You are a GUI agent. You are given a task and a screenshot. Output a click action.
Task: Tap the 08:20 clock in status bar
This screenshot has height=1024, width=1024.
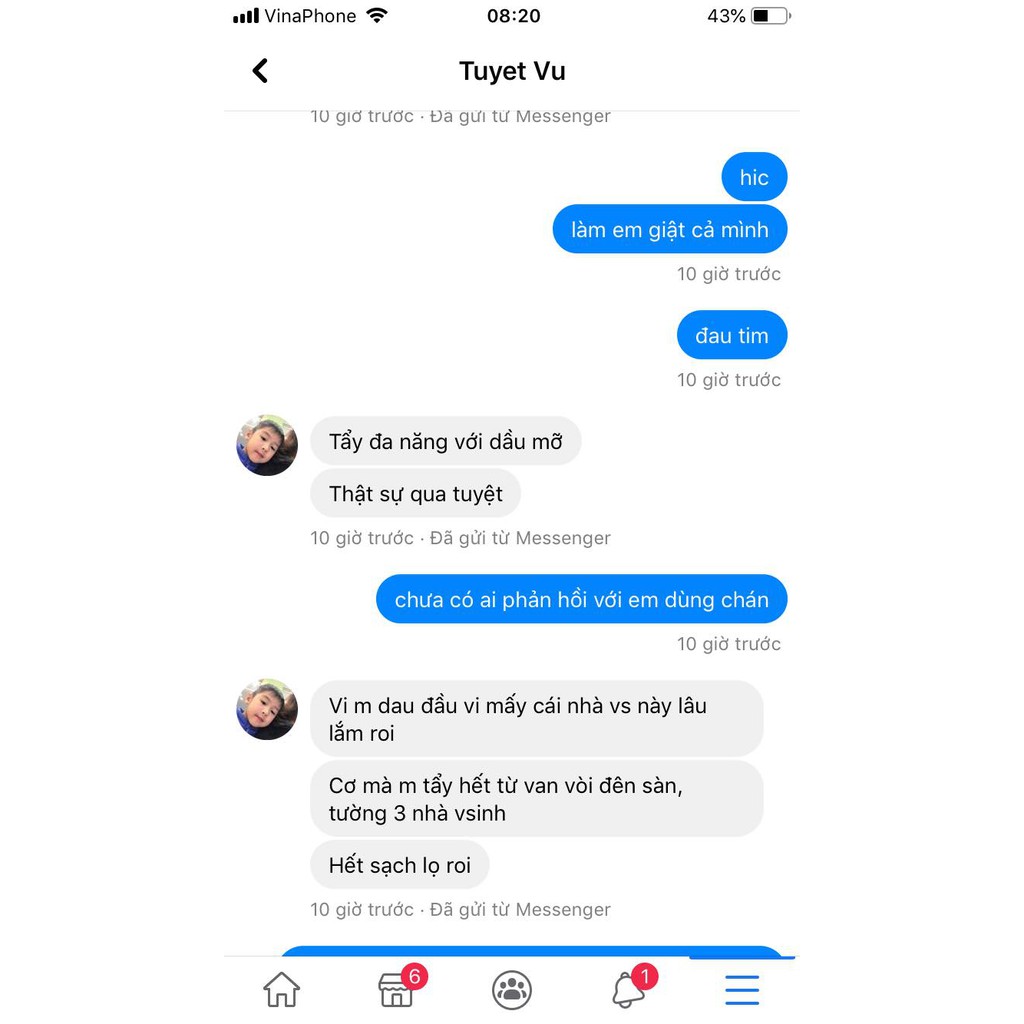click(513, 16)
